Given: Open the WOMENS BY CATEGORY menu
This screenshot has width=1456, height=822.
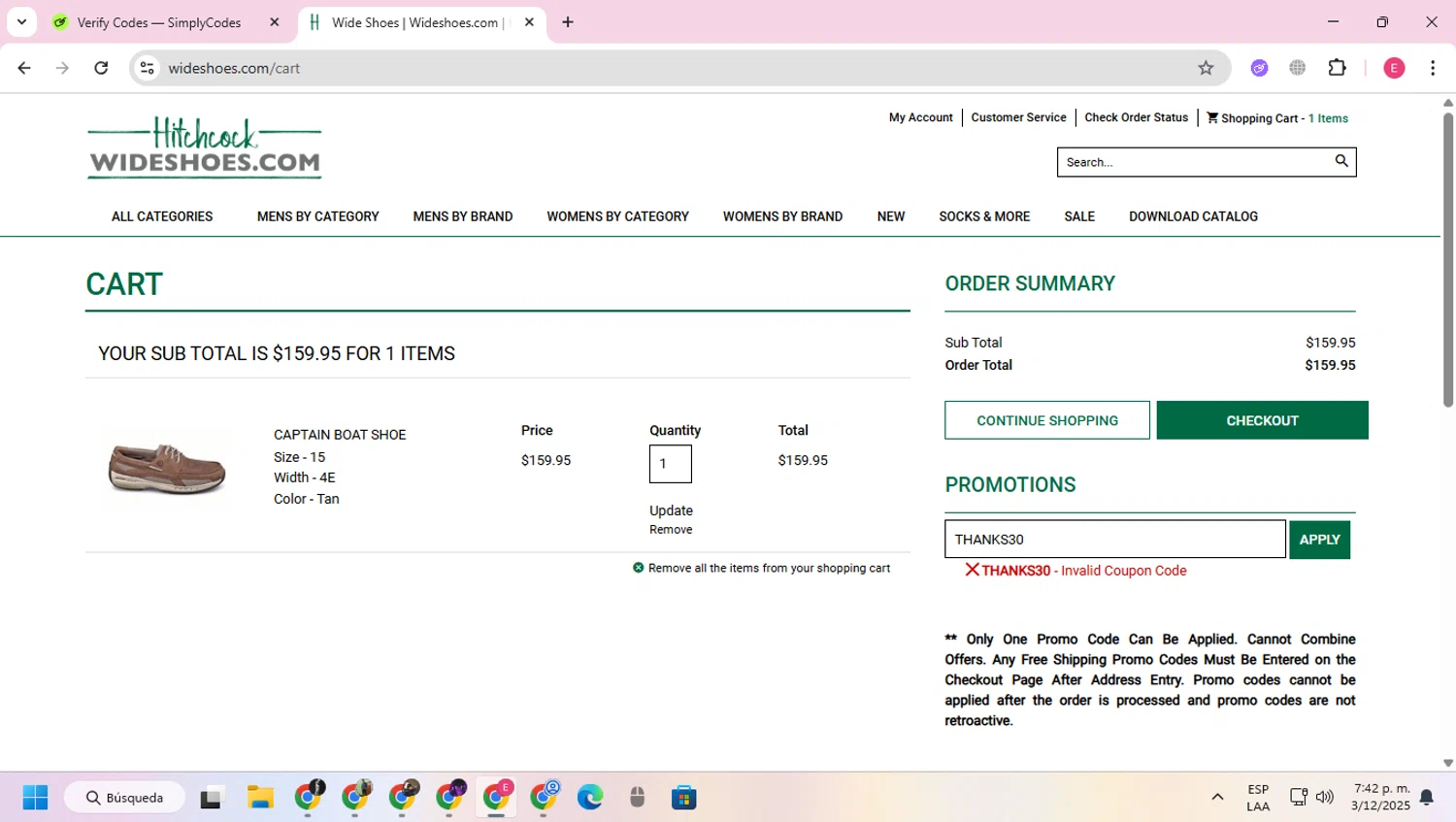Looking at the screenshot, I should point(617,216).
